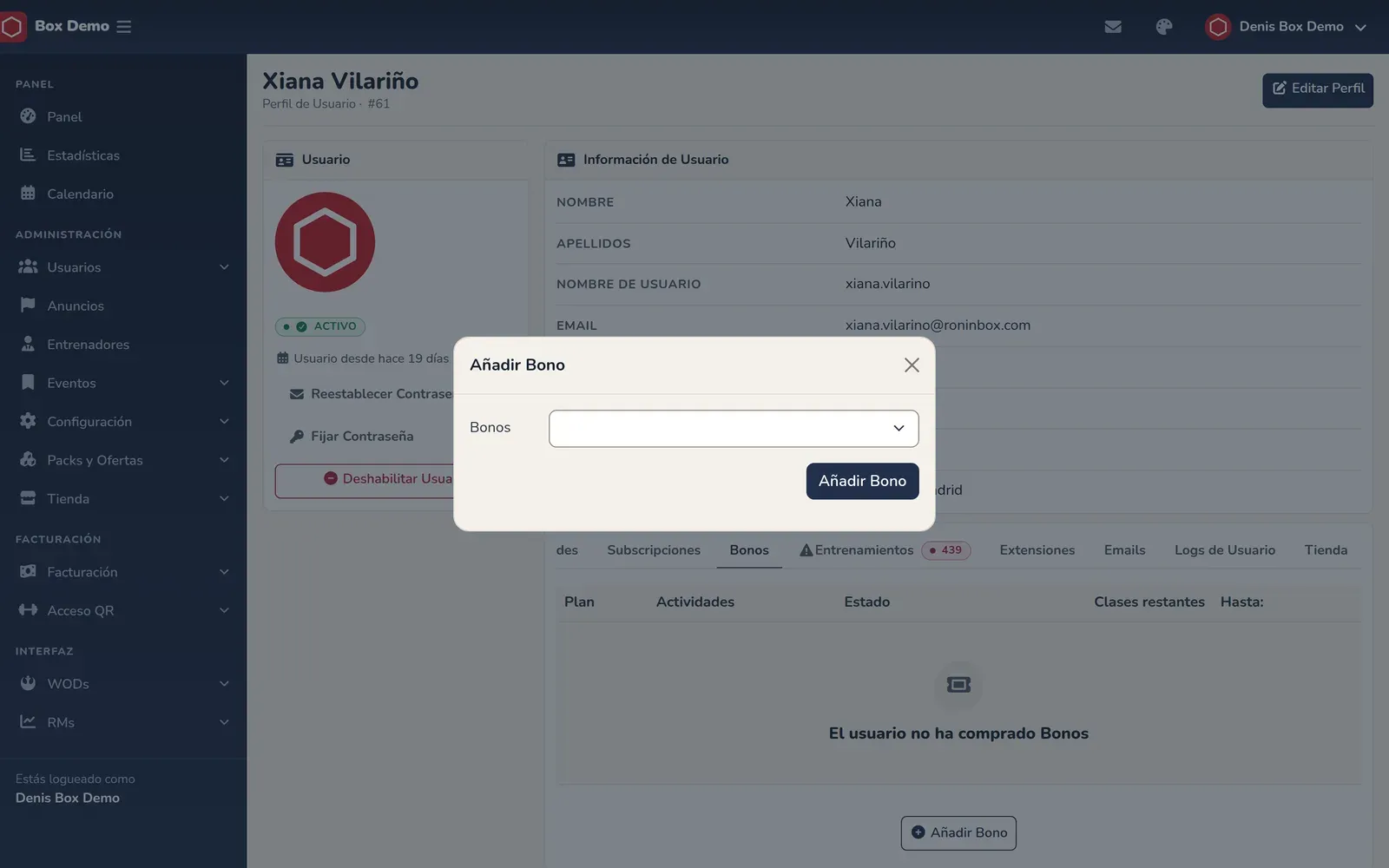1389x868 pixels.
Task: Click the Clases restantes column header
Action: point(1149,602)
